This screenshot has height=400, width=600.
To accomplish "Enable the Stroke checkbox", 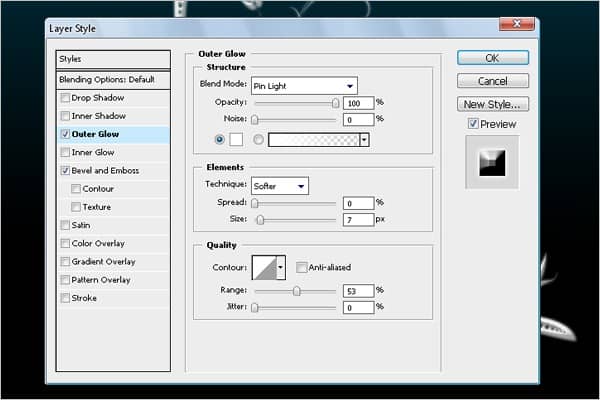I will click(x=65, y=298).
